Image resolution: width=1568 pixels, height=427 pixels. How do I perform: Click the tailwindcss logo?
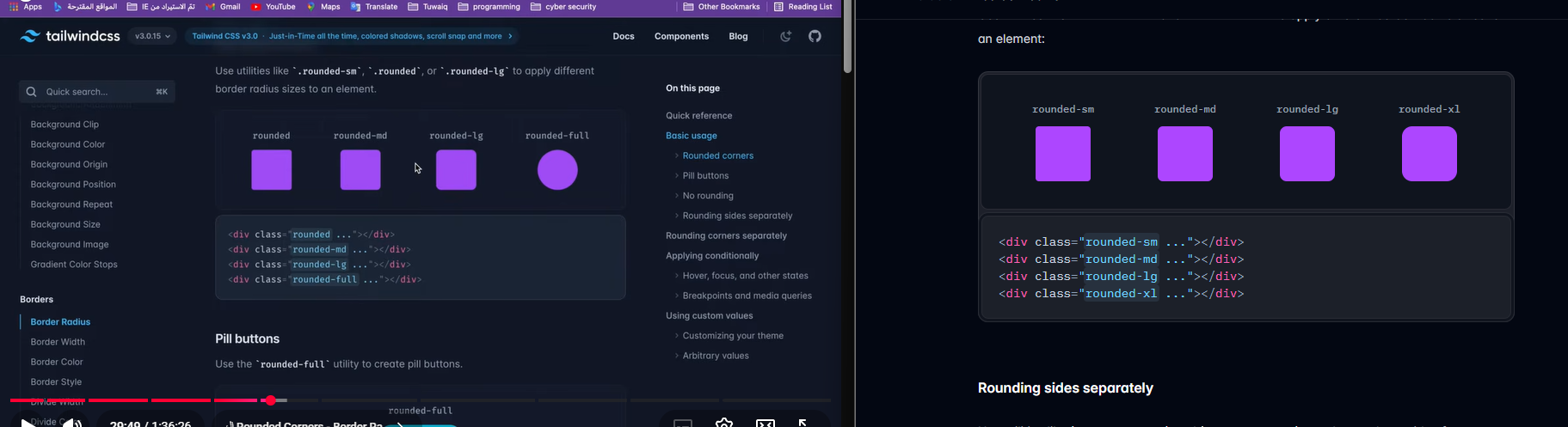coord(70,36)
